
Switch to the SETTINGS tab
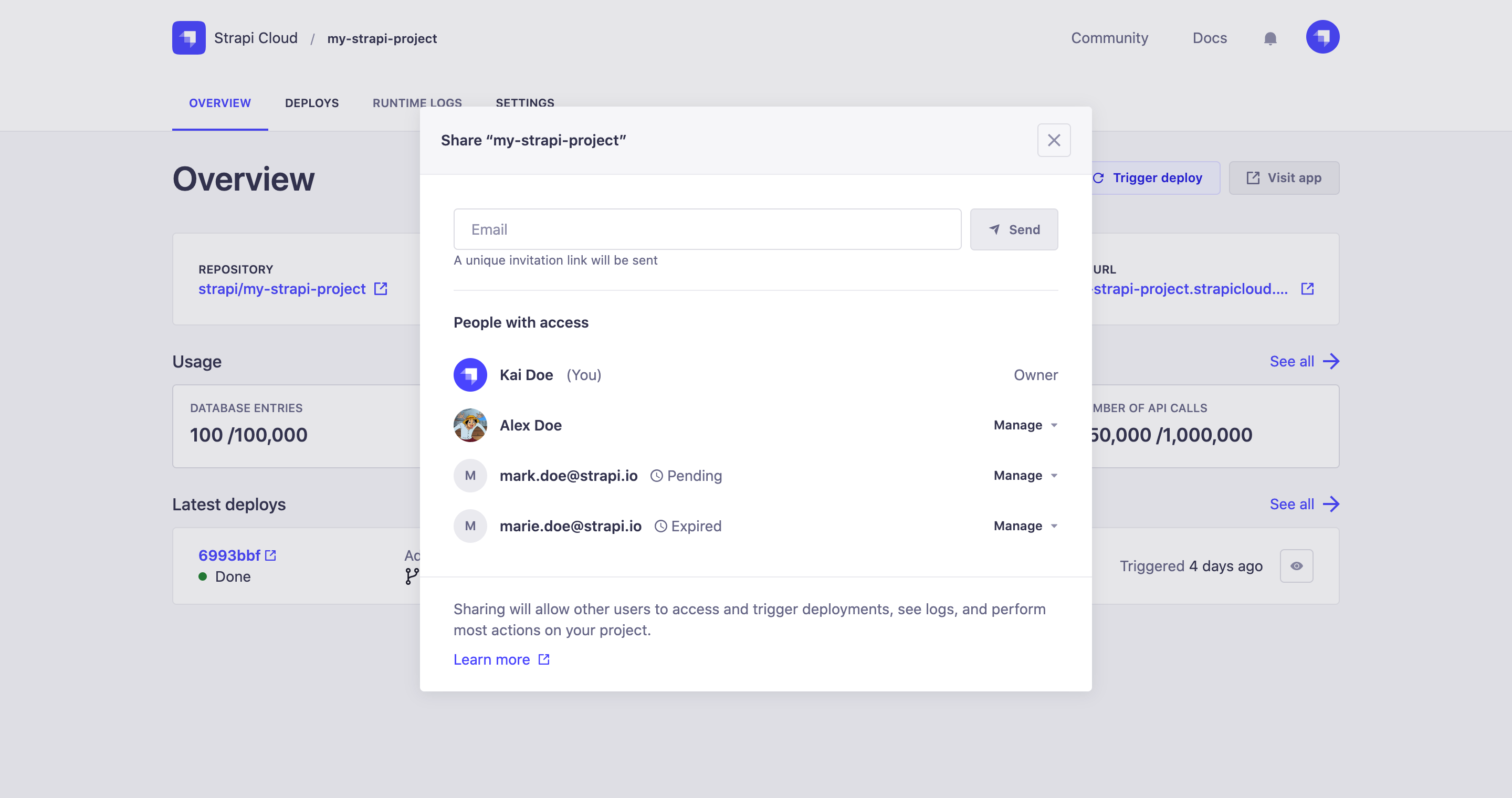click(x=524, y=102)
